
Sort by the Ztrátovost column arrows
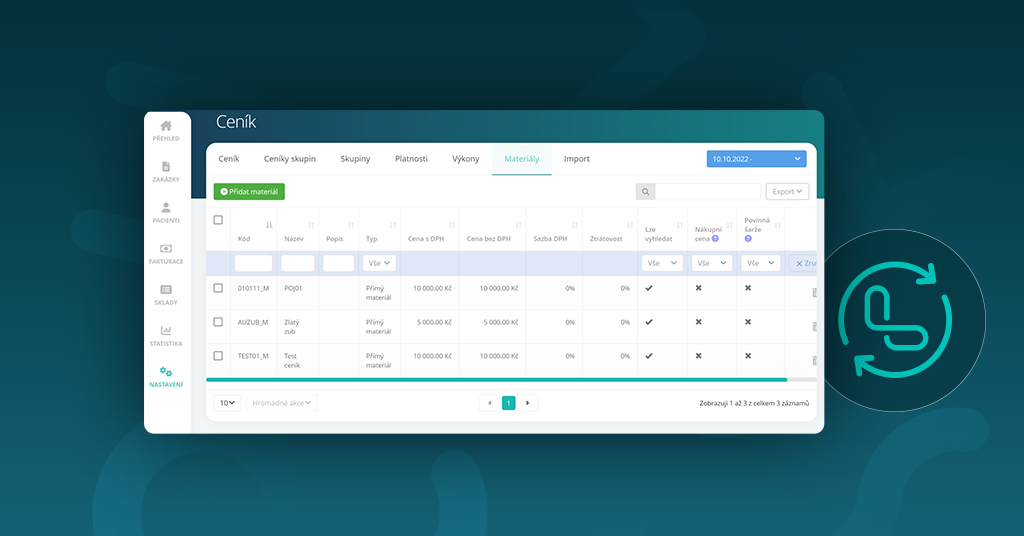(x=630, y=225)
